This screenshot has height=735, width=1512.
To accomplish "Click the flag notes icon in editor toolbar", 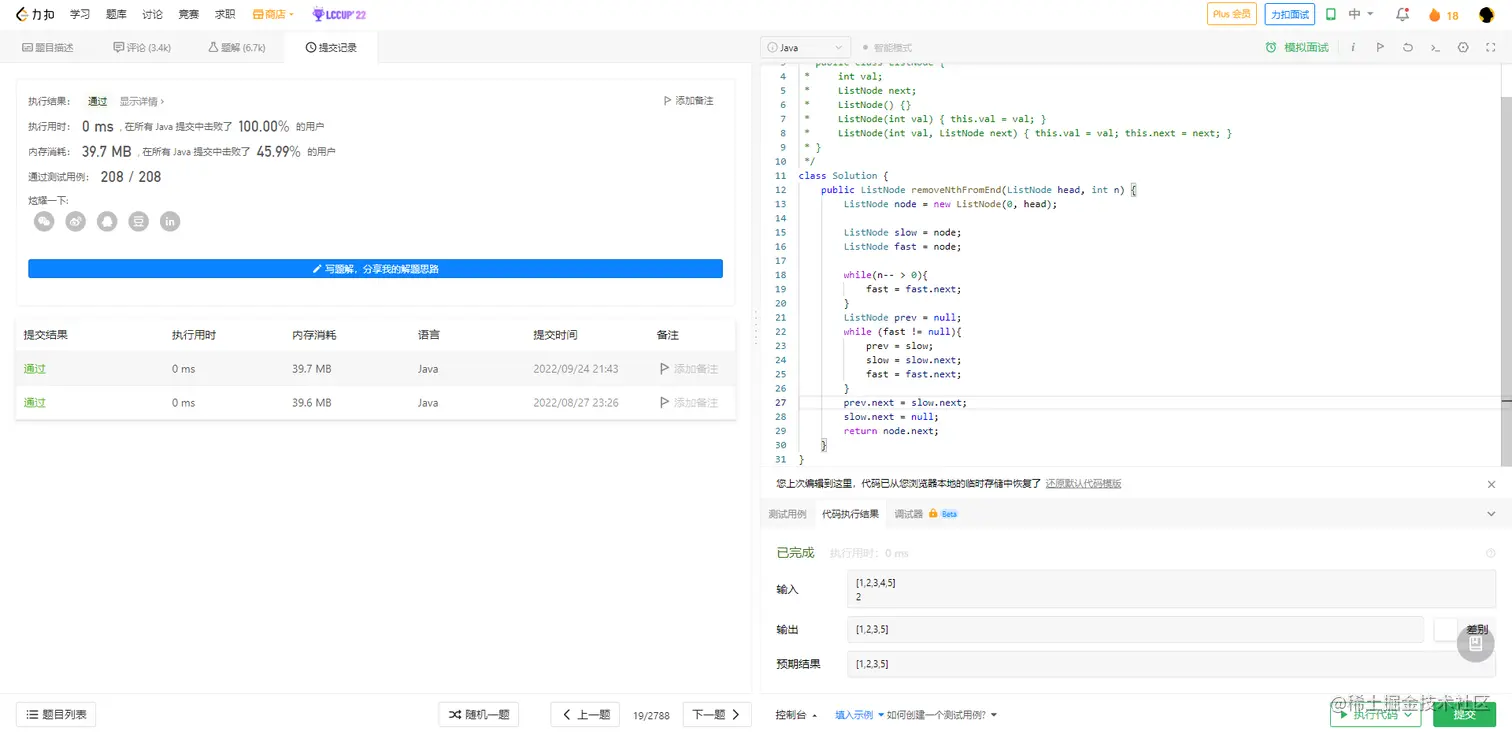I will click(1380, 47).
